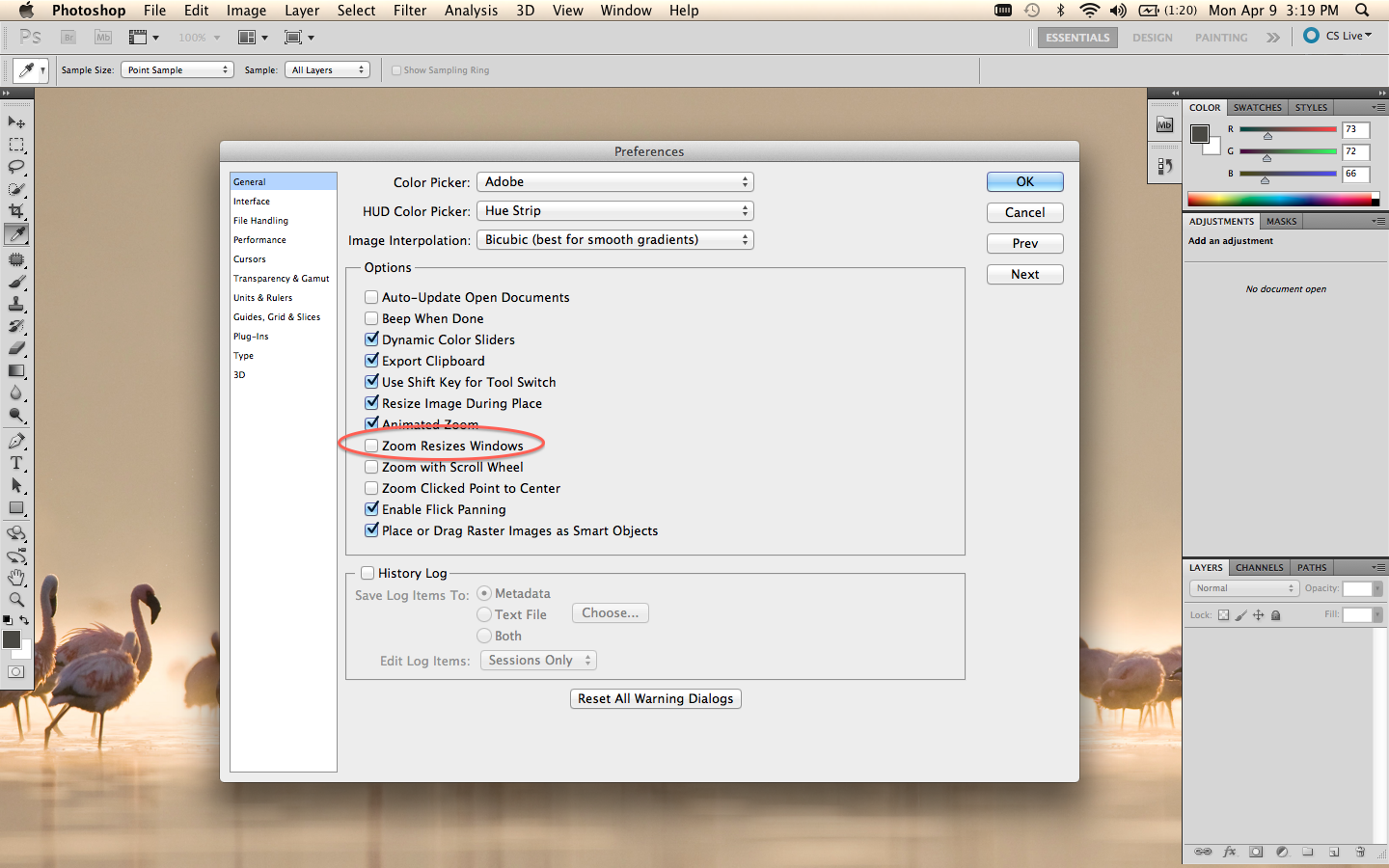Enable Beep When Done checkbox

pyautogui.click(x=371, y=318)
